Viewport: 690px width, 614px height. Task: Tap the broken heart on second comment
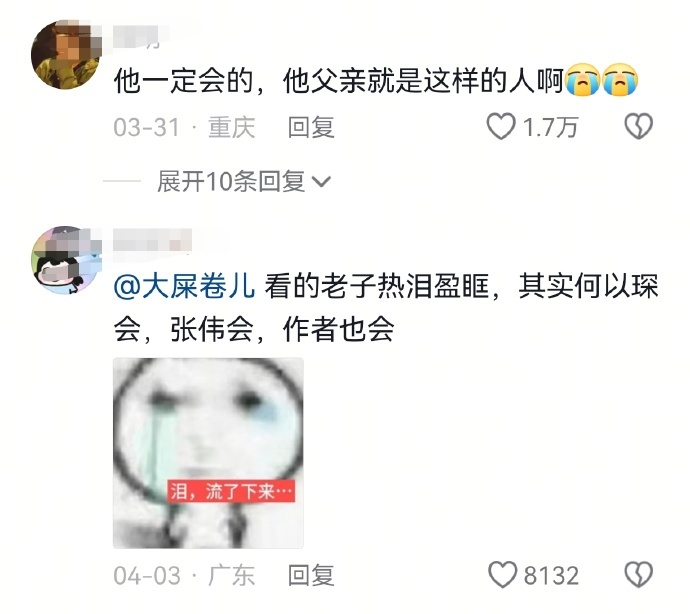click(x=639, y=575)
